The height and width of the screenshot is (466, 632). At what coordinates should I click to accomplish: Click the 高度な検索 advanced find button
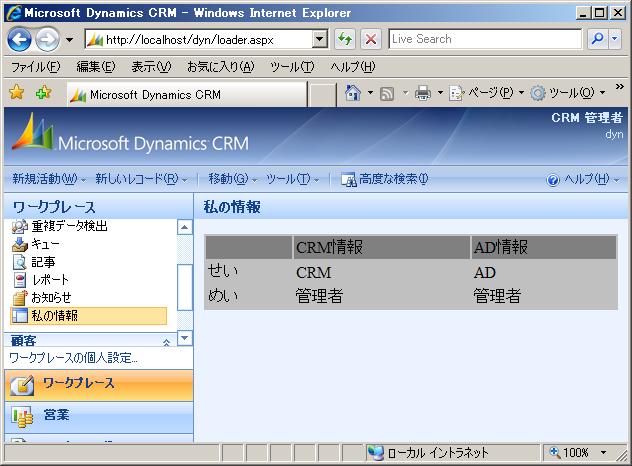pos(385,179)
